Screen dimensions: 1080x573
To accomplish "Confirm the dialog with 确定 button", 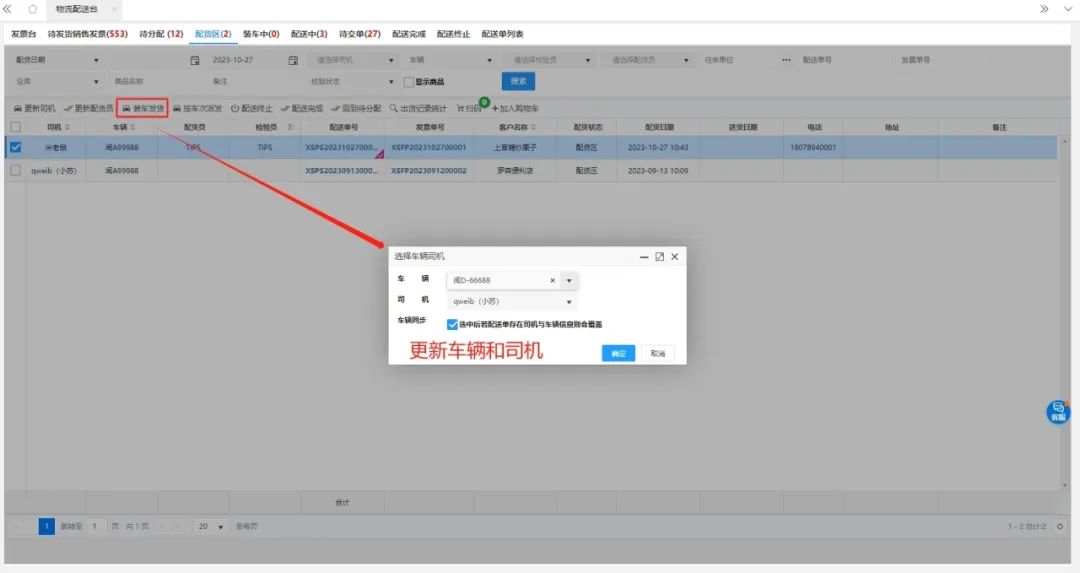I will tap(618, 353).
